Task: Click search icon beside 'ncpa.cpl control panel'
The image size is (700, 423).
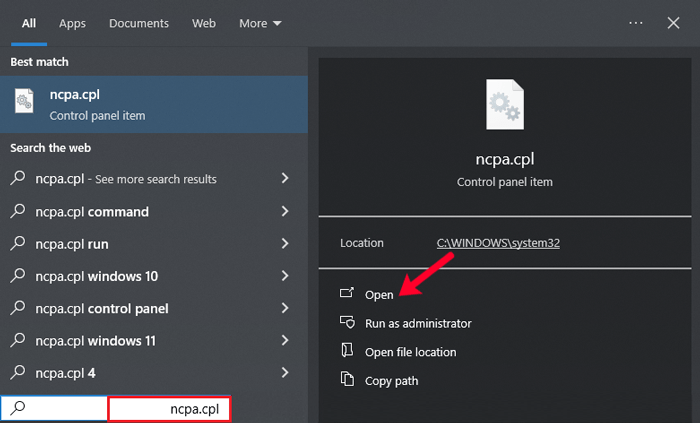Action: point(18,308)
